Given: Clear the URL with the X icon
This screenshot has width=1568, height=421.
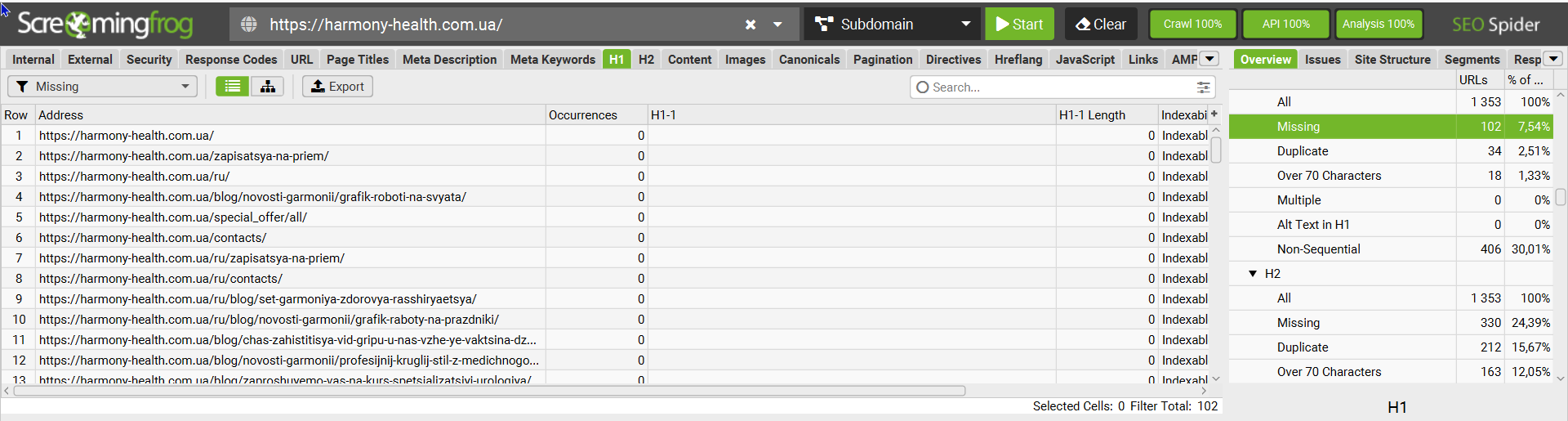Looking at the screenshot, I should point(751,25).
